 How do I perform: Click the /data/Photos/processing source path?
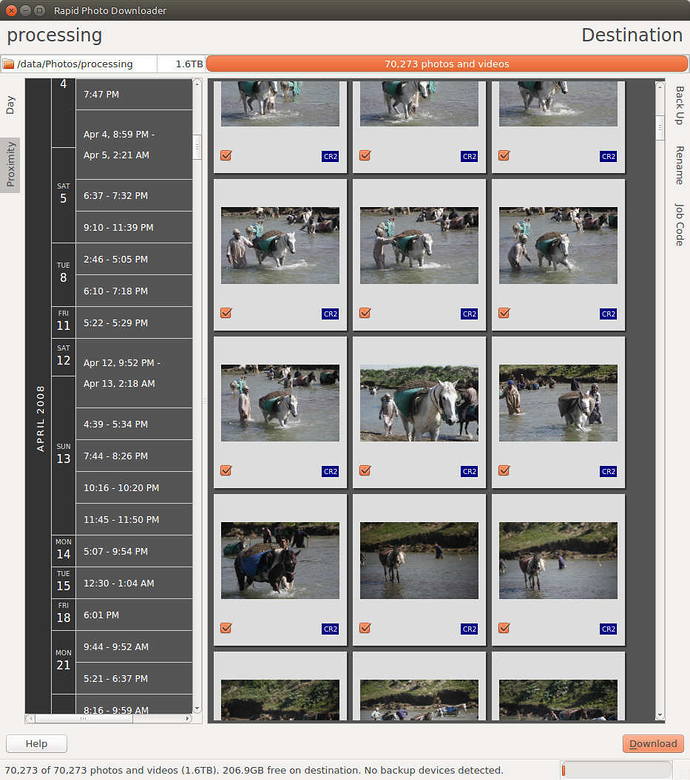tap(75, 64)
